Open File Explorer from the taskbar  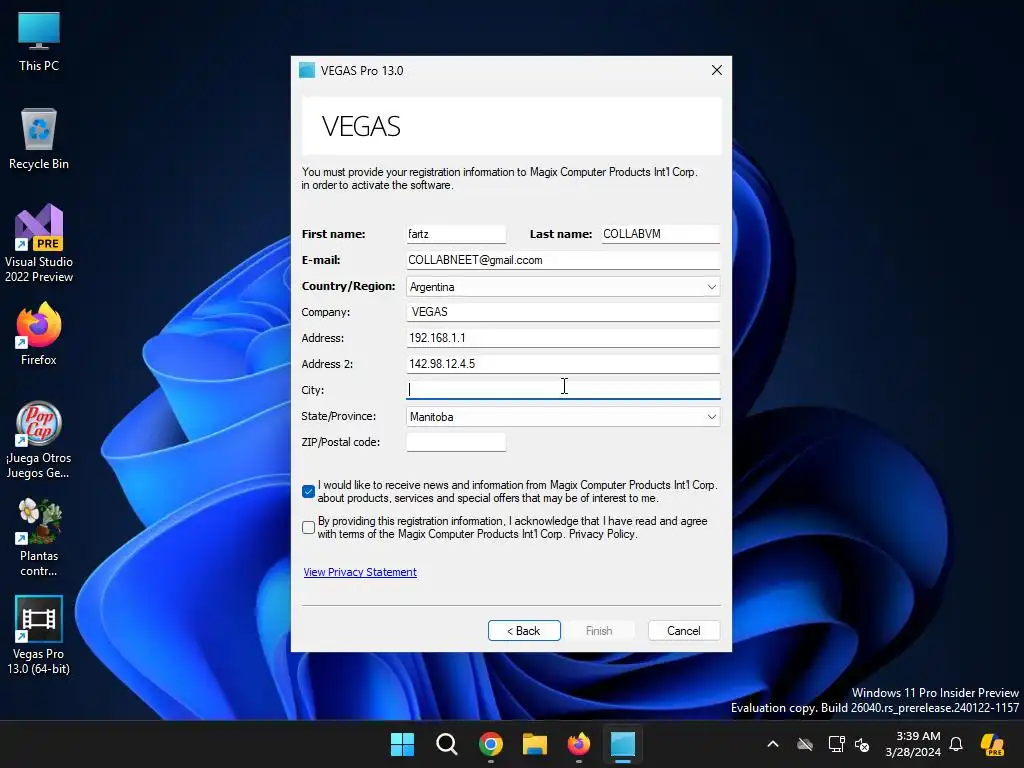[x=535, y=744]
